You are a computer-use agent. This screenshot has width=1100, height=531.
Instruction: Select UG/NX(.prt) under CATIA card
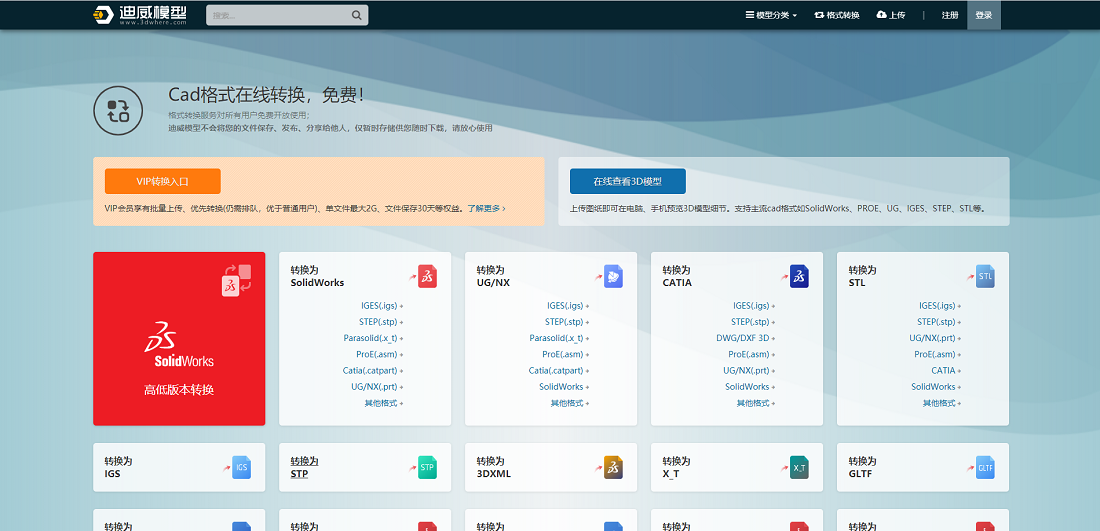[749, 370]
